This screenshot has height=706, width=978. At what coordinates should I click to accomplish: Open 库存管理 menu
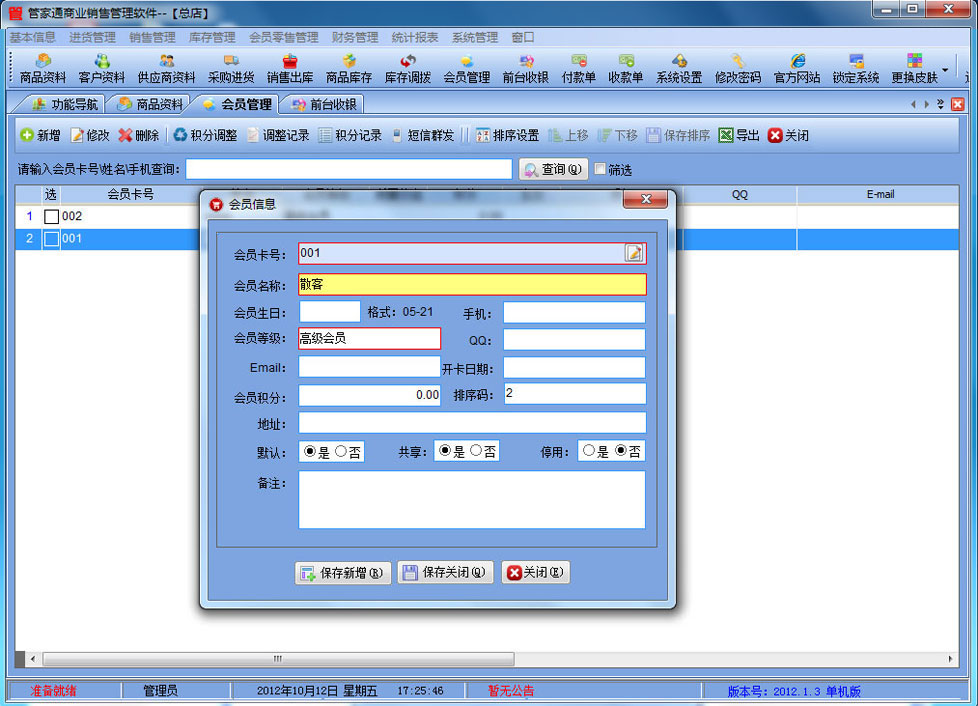(x=212, y=37)
